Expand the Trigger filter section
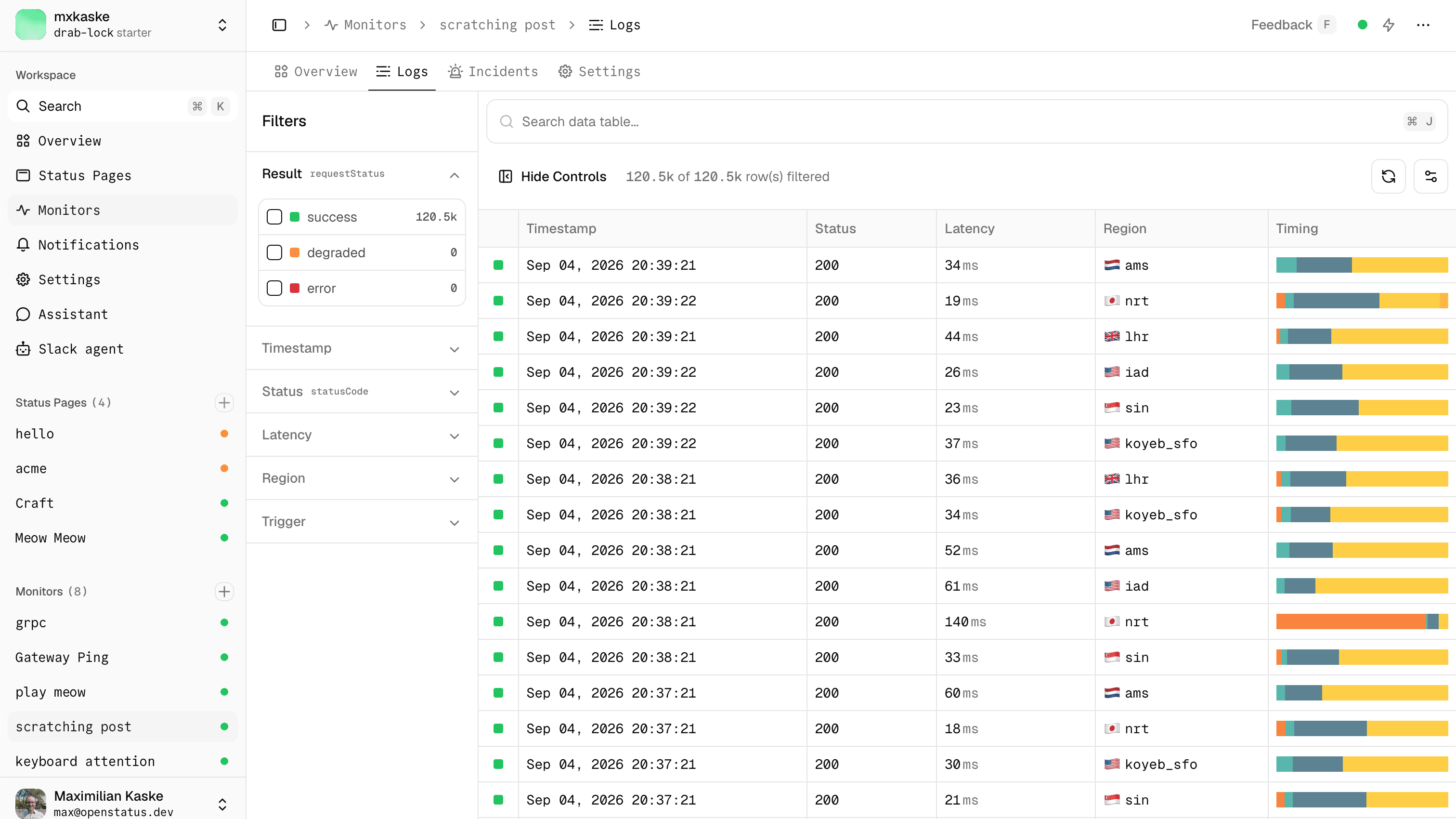This screenshot has height=819, width=1456. pos(361,522)
